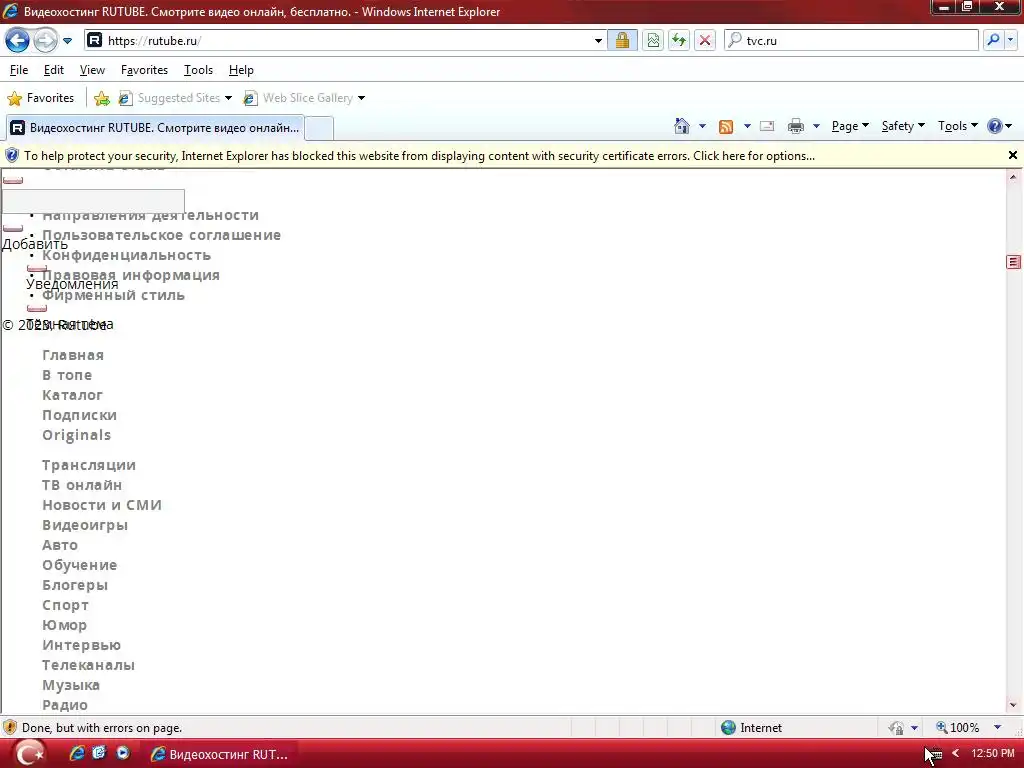Viewport: 1024px width, 768px height.
Task: Expand the Feeds dropdown arrow
Action: (x=747, y=126)
